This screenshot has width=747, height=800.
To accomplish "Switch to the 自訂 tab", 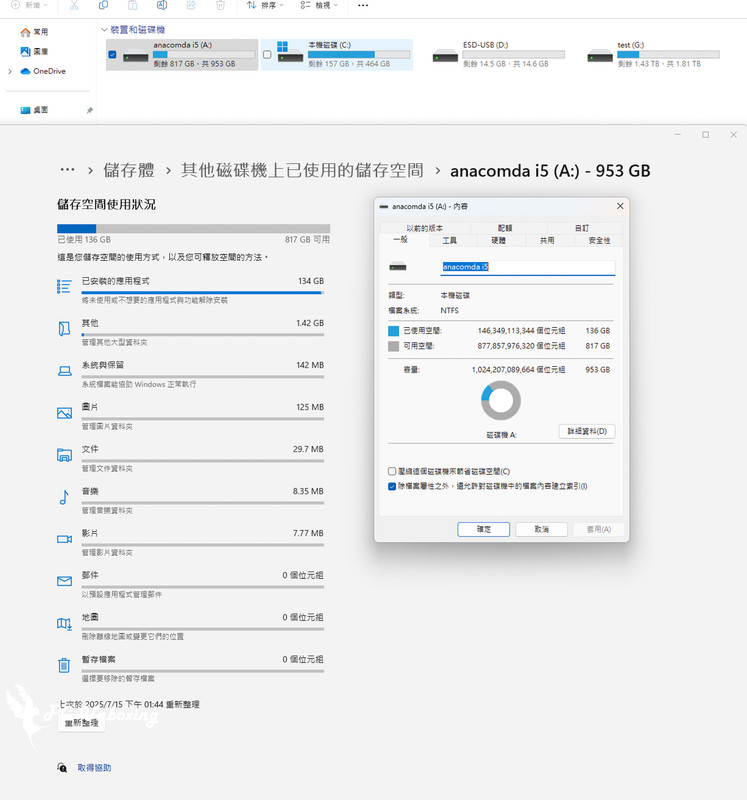I will coord(582,228).
